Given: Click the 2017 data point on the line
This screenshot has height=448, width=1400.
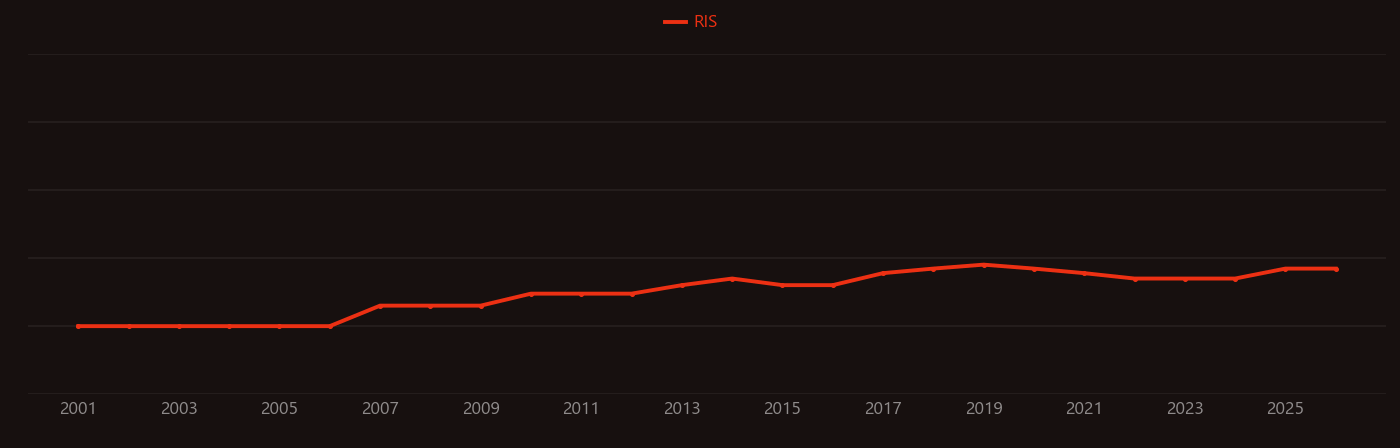Looking at the screenshot, I should coord(883,273).
